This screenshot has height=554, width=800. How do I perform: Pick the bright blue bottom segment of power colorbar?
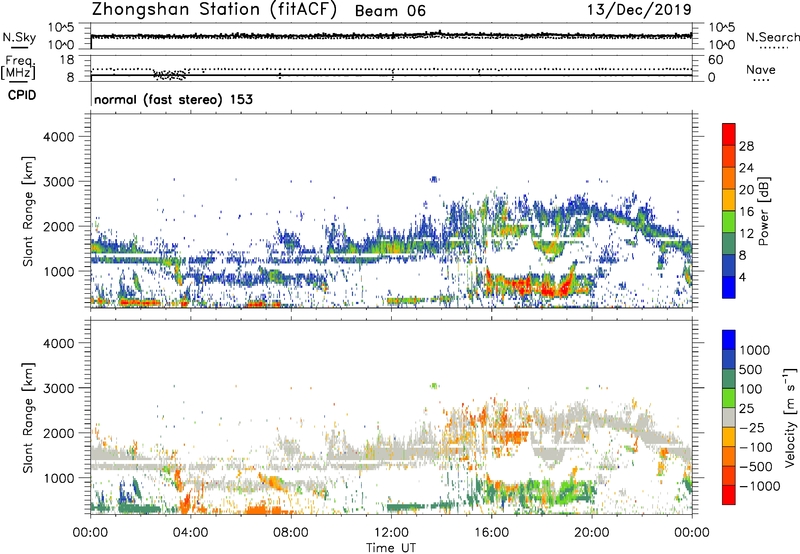tap(729, 287)
